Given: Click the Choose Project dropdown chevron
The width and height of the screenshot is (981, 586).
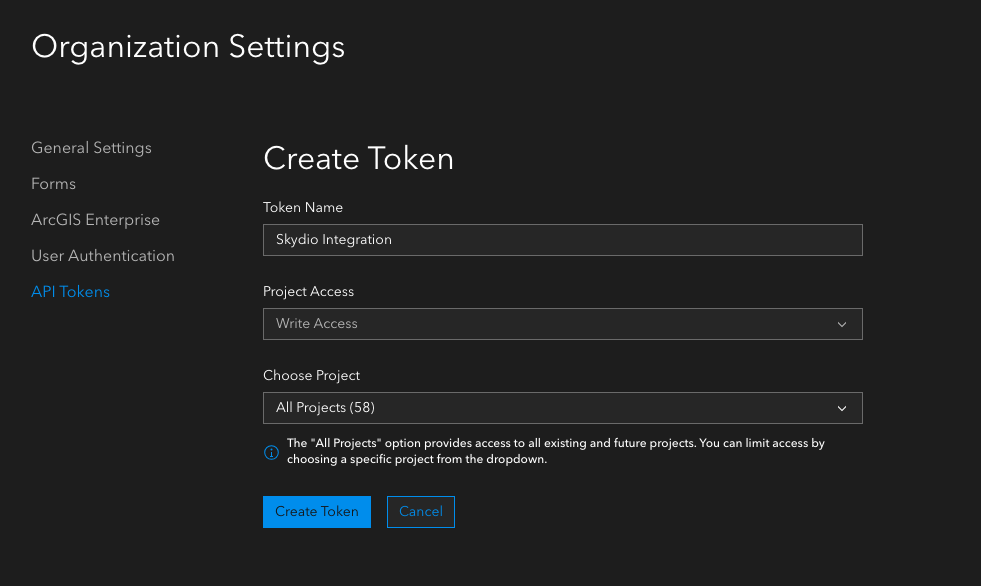Looking at the screenshot, I should click(x=842, y=408).
